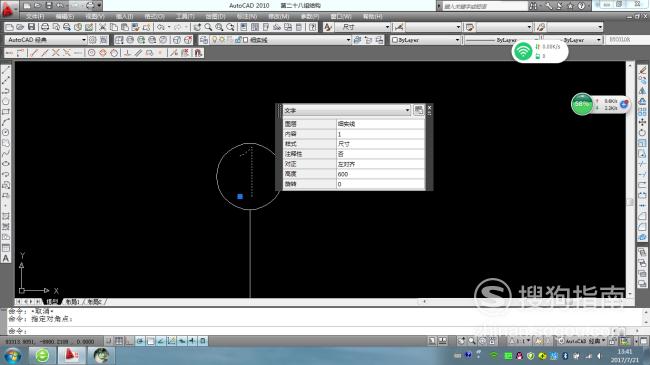Viewport: 650px width, 365px height.
Task: Open the 窗口(W) menu
Action: (341, 16)
